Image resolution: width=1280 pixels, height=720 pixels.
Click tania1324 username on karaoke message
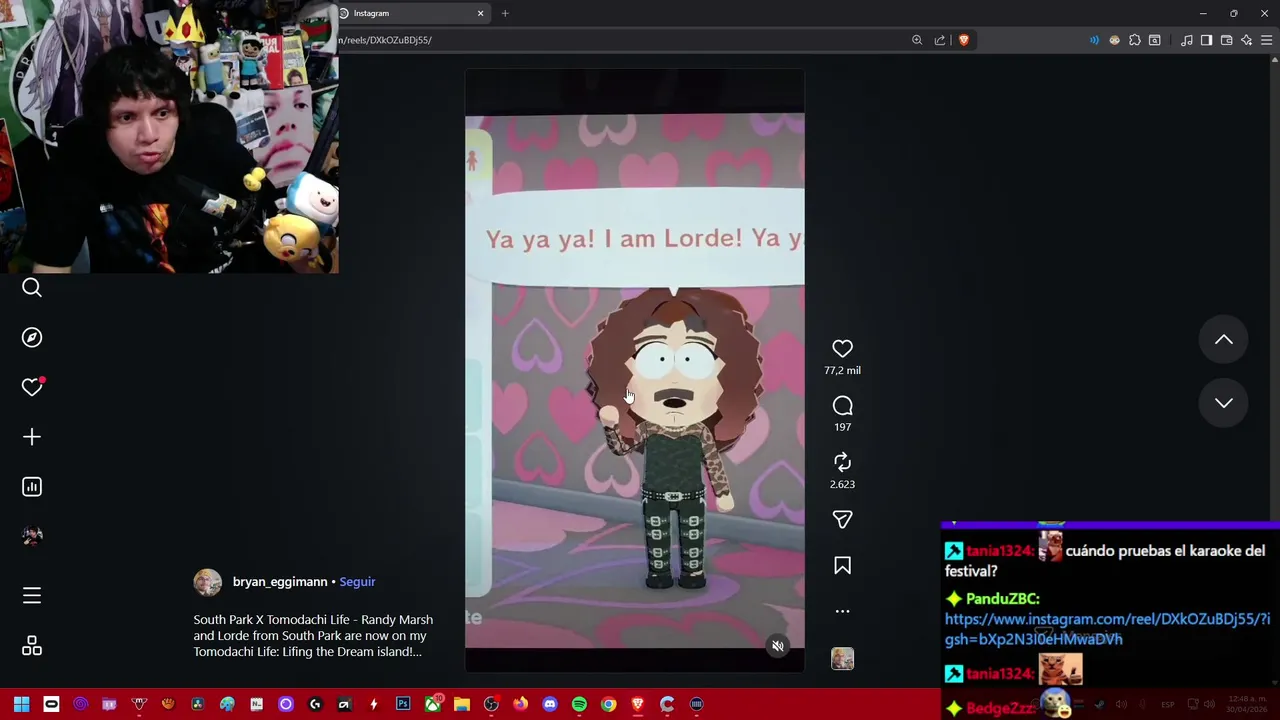999,551
